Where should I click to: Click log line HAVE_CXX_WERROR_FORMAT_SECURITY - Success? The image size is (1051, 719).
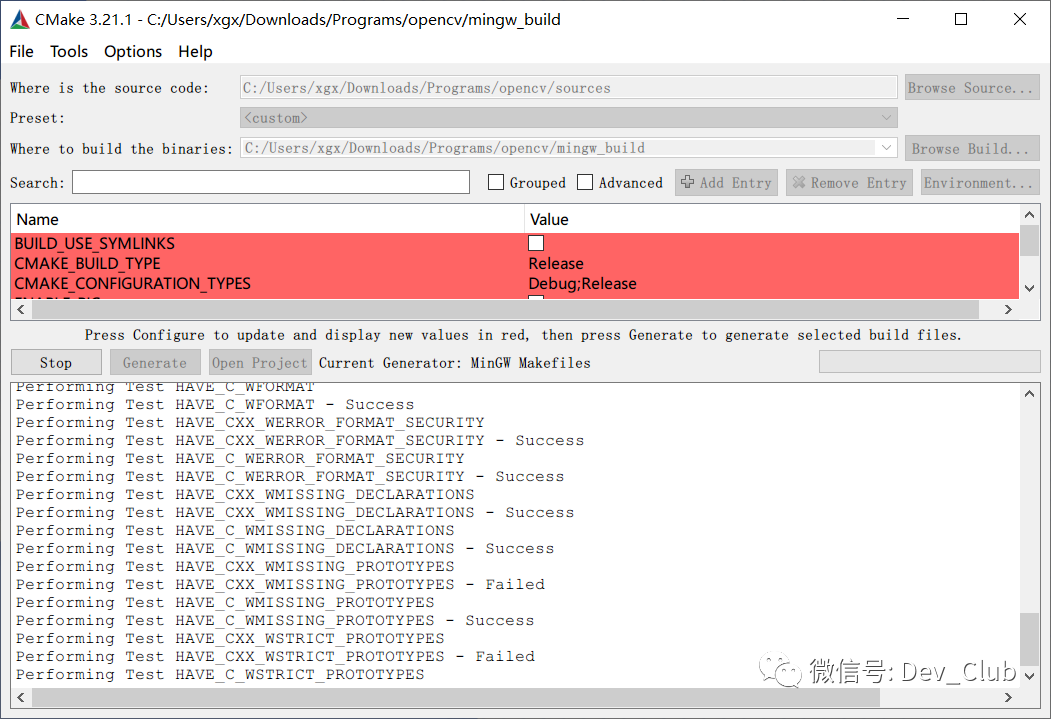click(300, 440)
